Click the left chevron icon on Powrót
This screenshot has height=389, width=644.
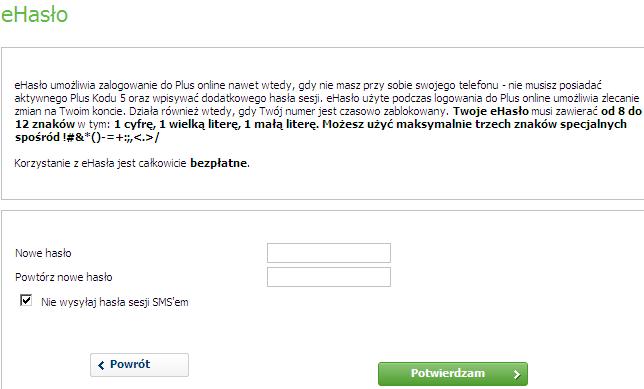tap(101, 365)
